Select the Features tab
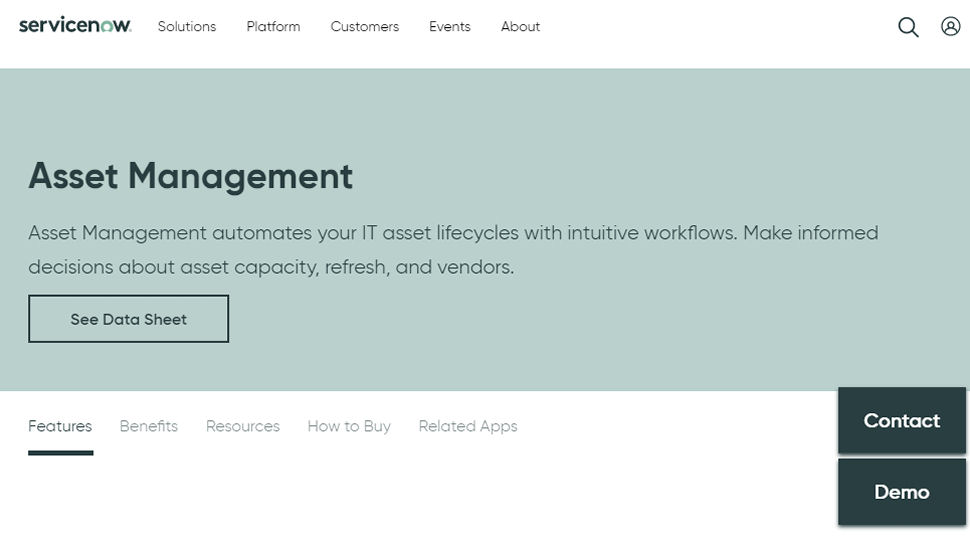Screen dimensions: 970x545 click(60, 426)
